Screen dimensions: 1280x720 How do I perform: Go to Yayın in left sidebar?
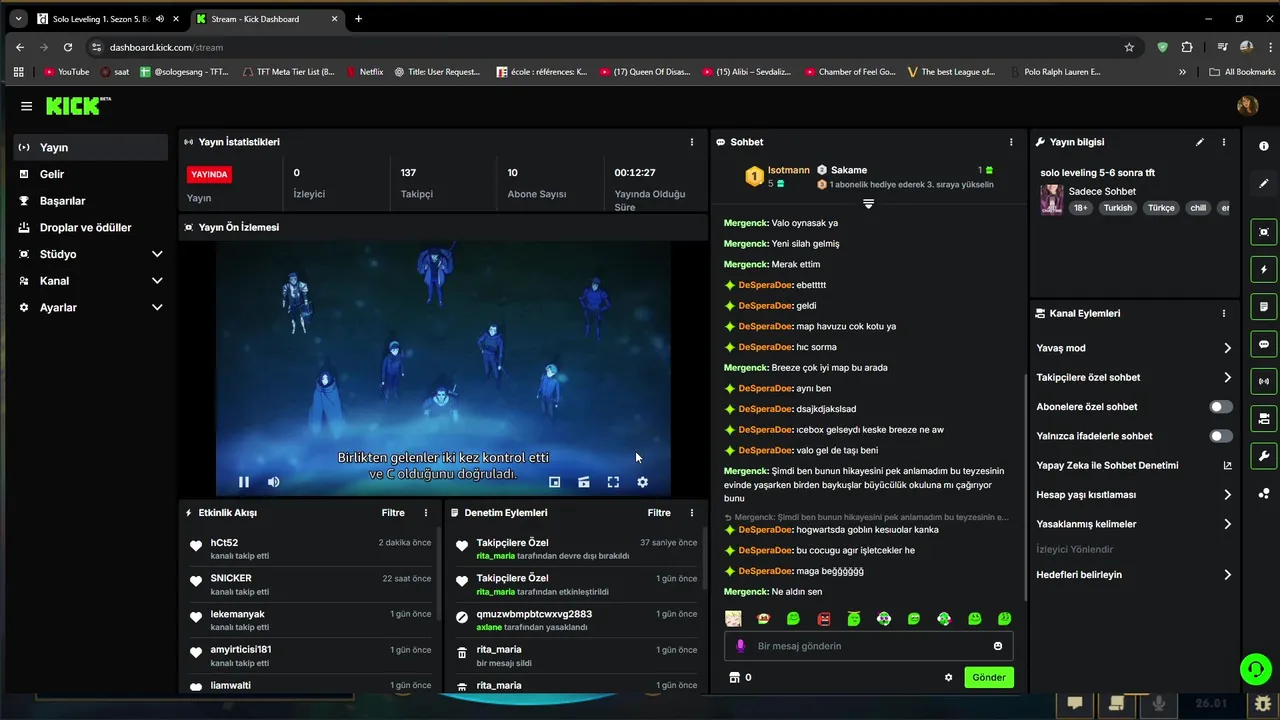tap(90, 147)
